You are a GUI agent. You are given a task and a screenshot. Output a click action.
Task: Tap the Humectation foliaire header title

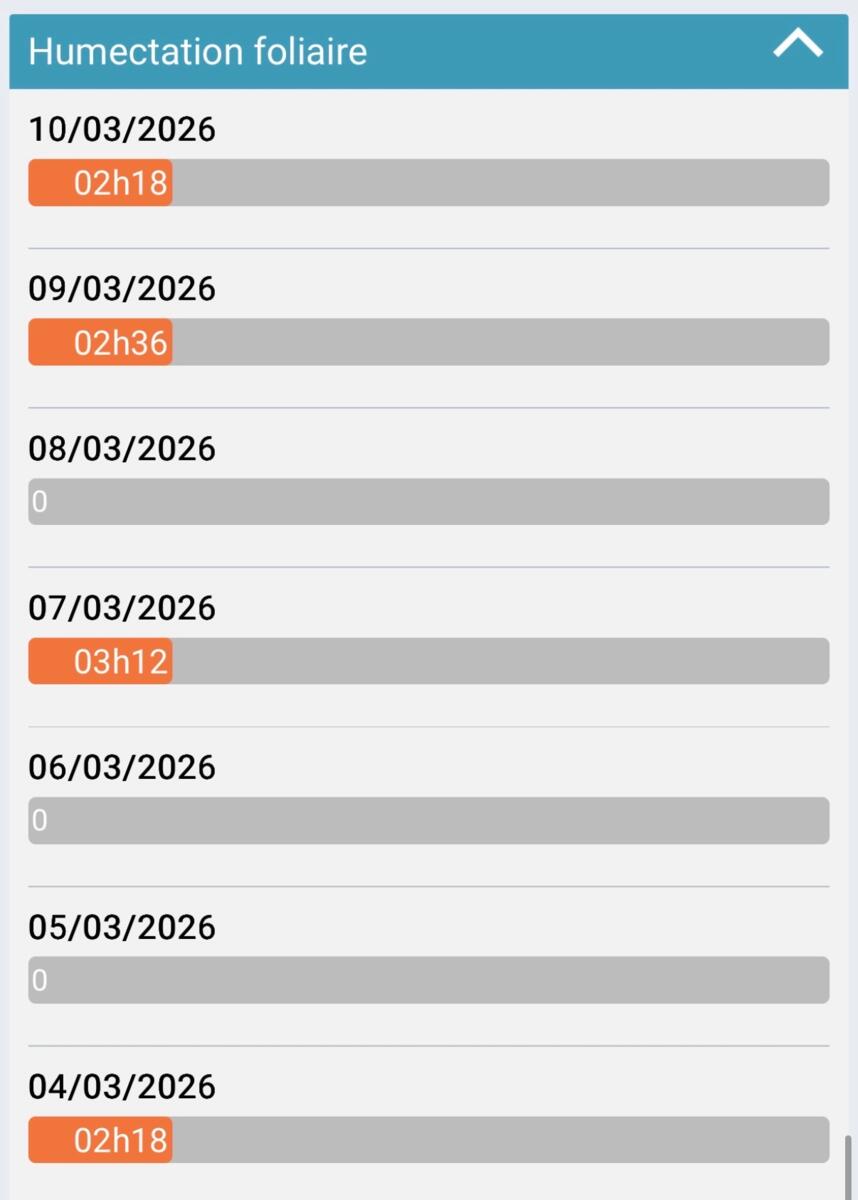[198, 51]
